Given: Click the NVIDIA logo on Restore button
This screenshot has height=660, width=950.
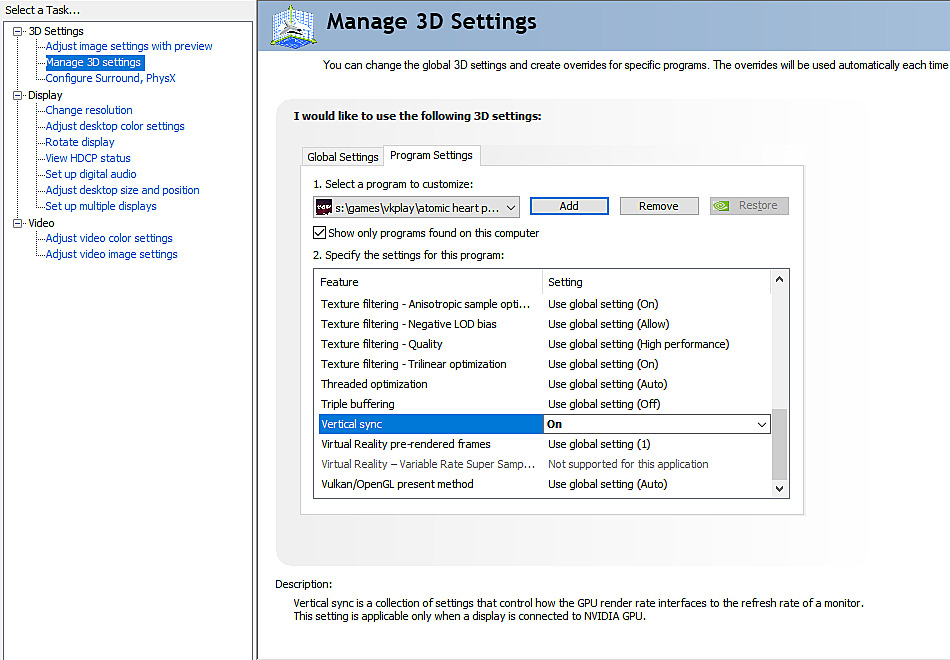Looking at the screenshot, I should (722, 206).
